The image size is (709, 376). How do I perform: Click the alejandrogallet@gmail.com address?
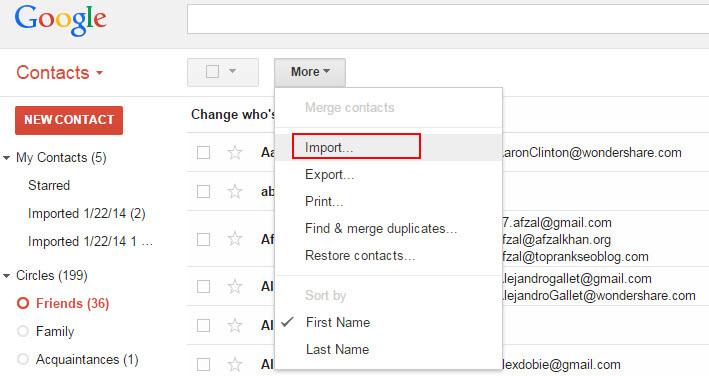pos(577,278)
